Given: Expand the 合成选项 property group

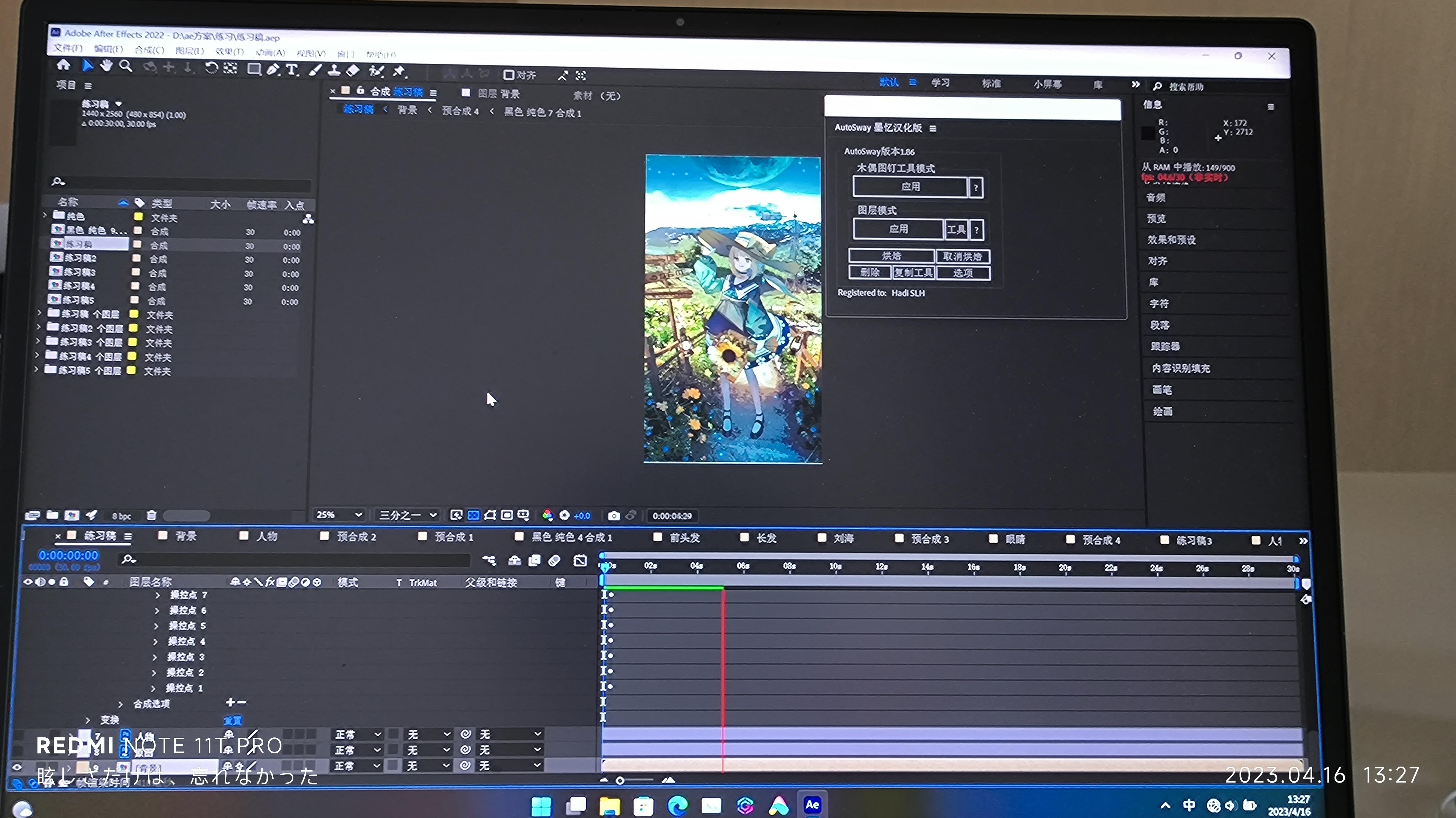Looking at the screenshot, I should [120, 704].
